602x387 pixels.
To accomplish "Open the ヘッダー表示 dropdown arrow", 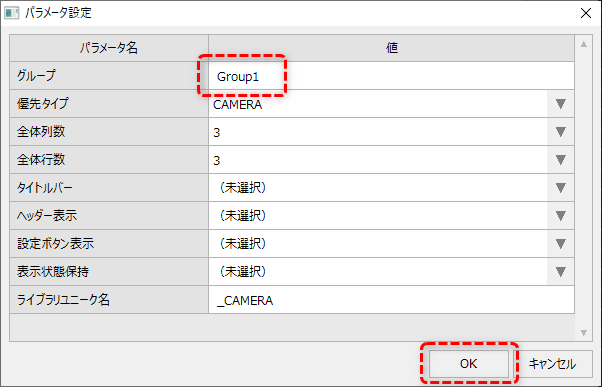I will point(561,216).
